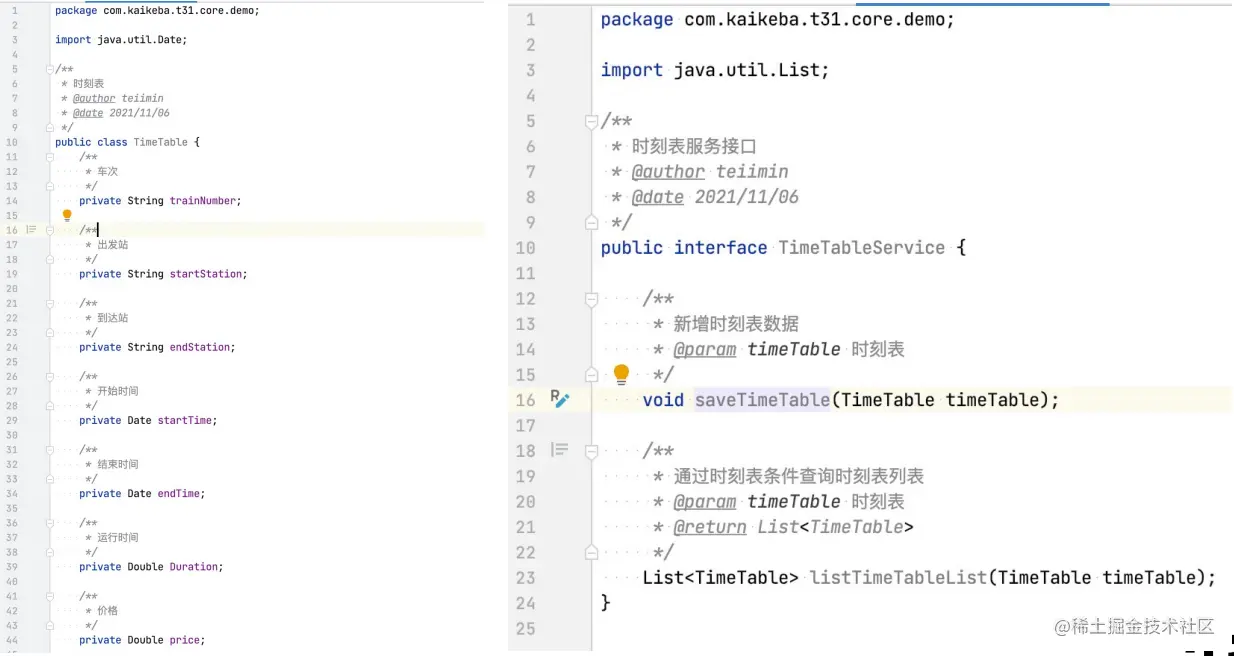Click fold end marker at line 22 in TimeTableService editor
The height and width of the screenshot is (656, 1234).
[591, 552]
